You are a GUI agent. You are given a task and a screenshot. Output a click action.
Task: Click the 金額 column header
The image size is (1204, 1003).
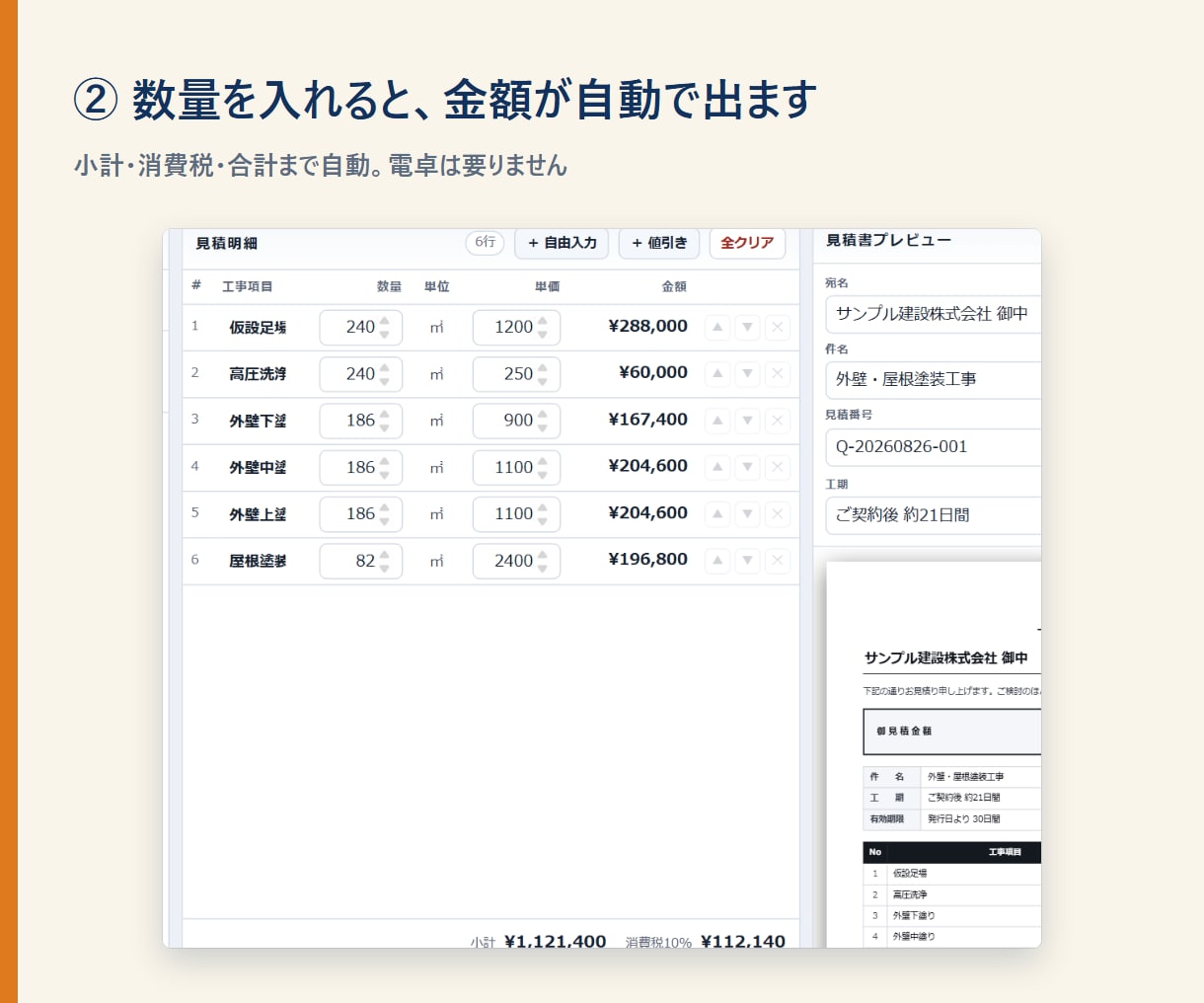click(674, 286)
